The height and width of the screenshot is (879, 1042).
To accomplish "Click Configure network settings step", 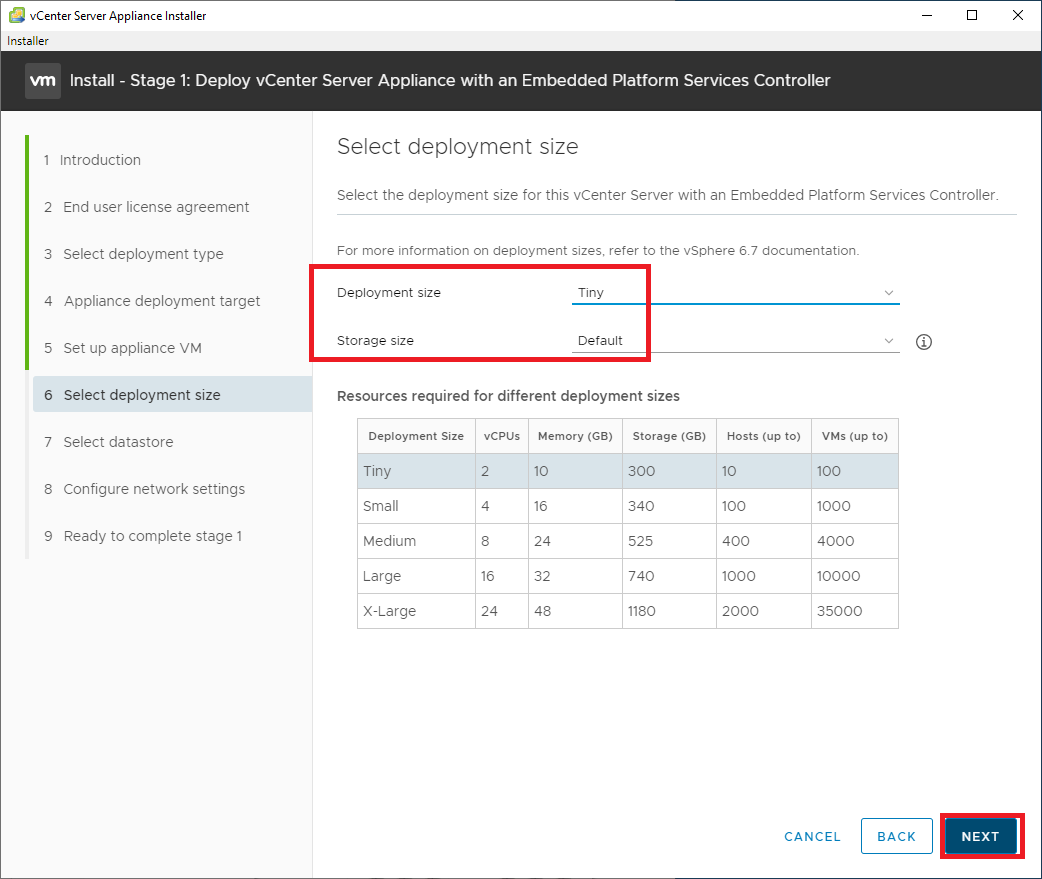I will coord(154,489).
